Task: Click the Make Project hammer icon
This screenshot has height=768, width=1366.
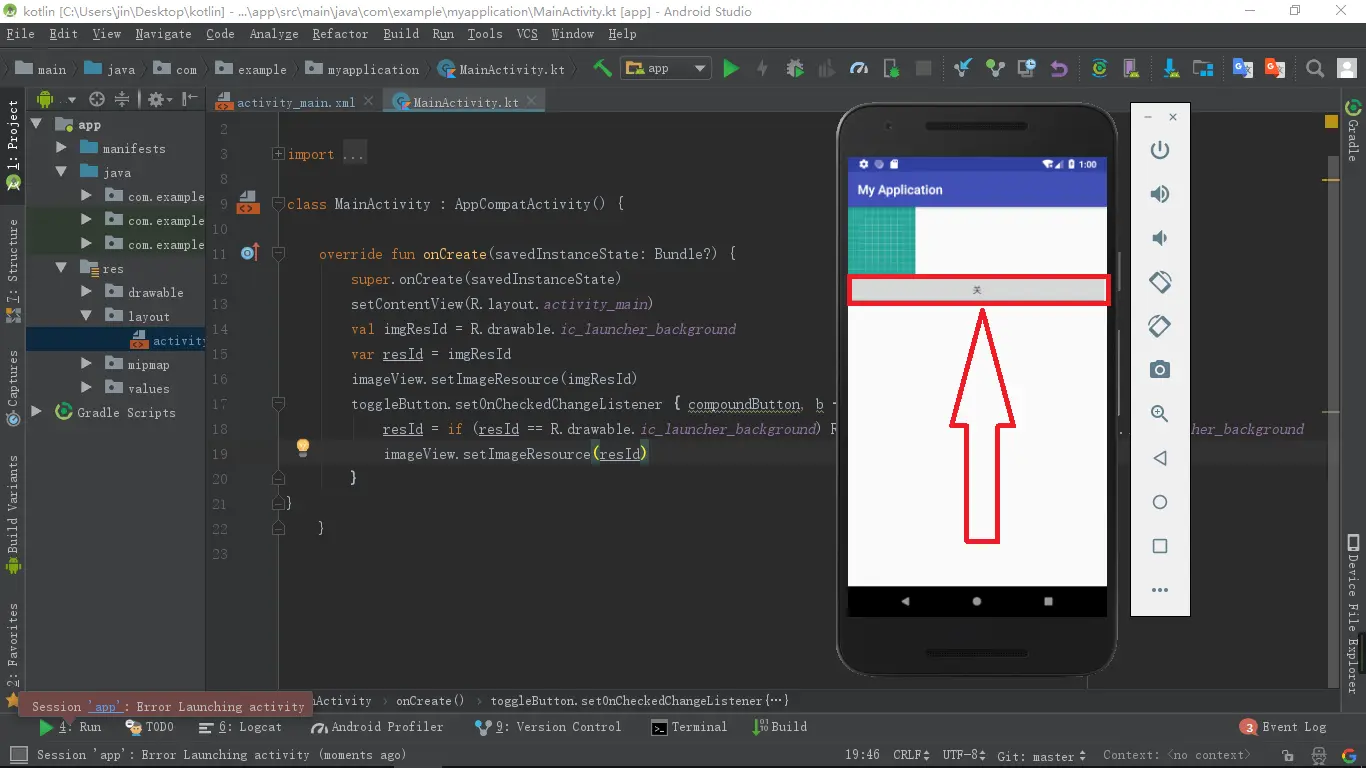Action: (602, 68)
